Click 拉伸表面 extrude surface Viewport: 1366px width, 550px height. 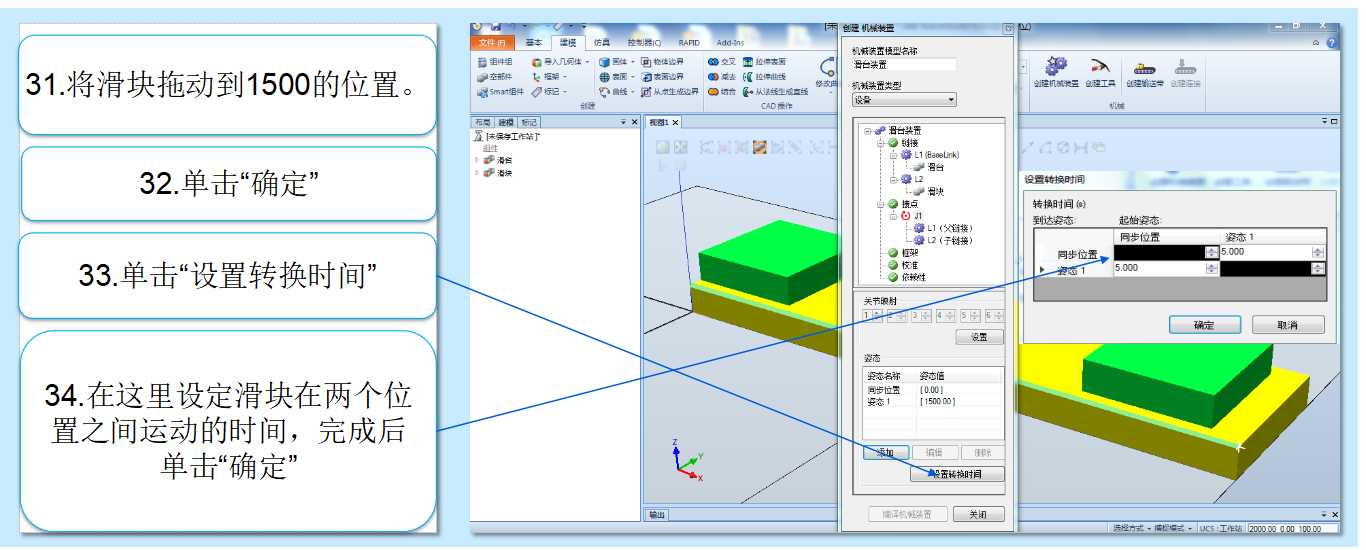764,62
